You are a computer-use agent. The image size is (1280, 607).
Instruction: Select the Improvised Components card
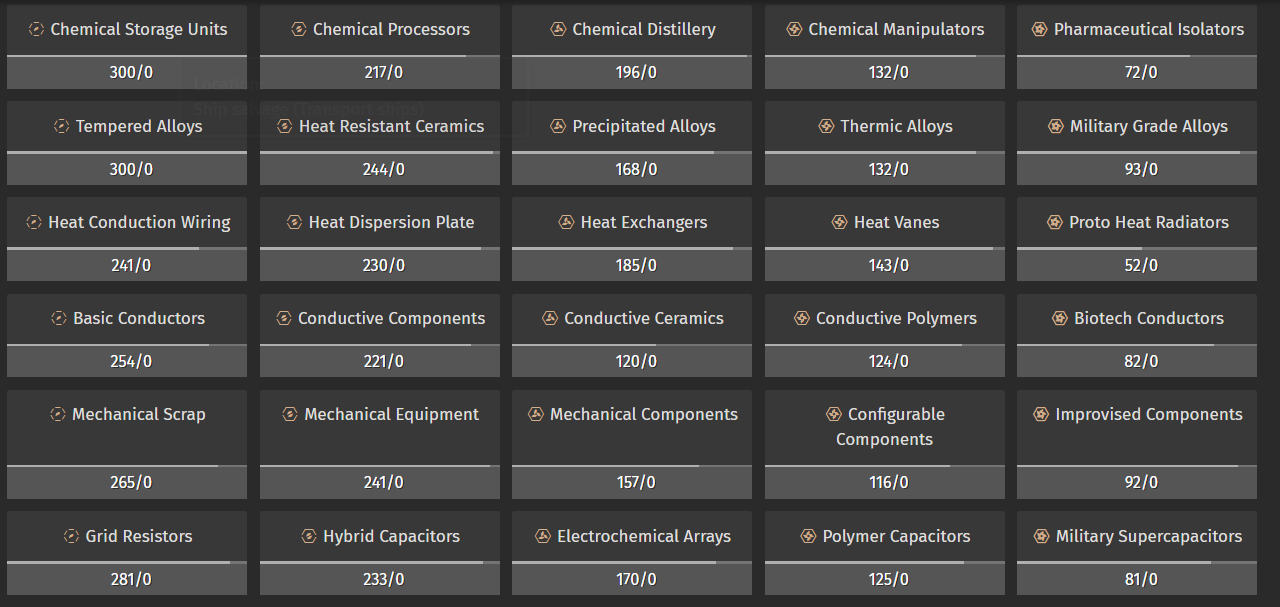(x=1137, y=444)
